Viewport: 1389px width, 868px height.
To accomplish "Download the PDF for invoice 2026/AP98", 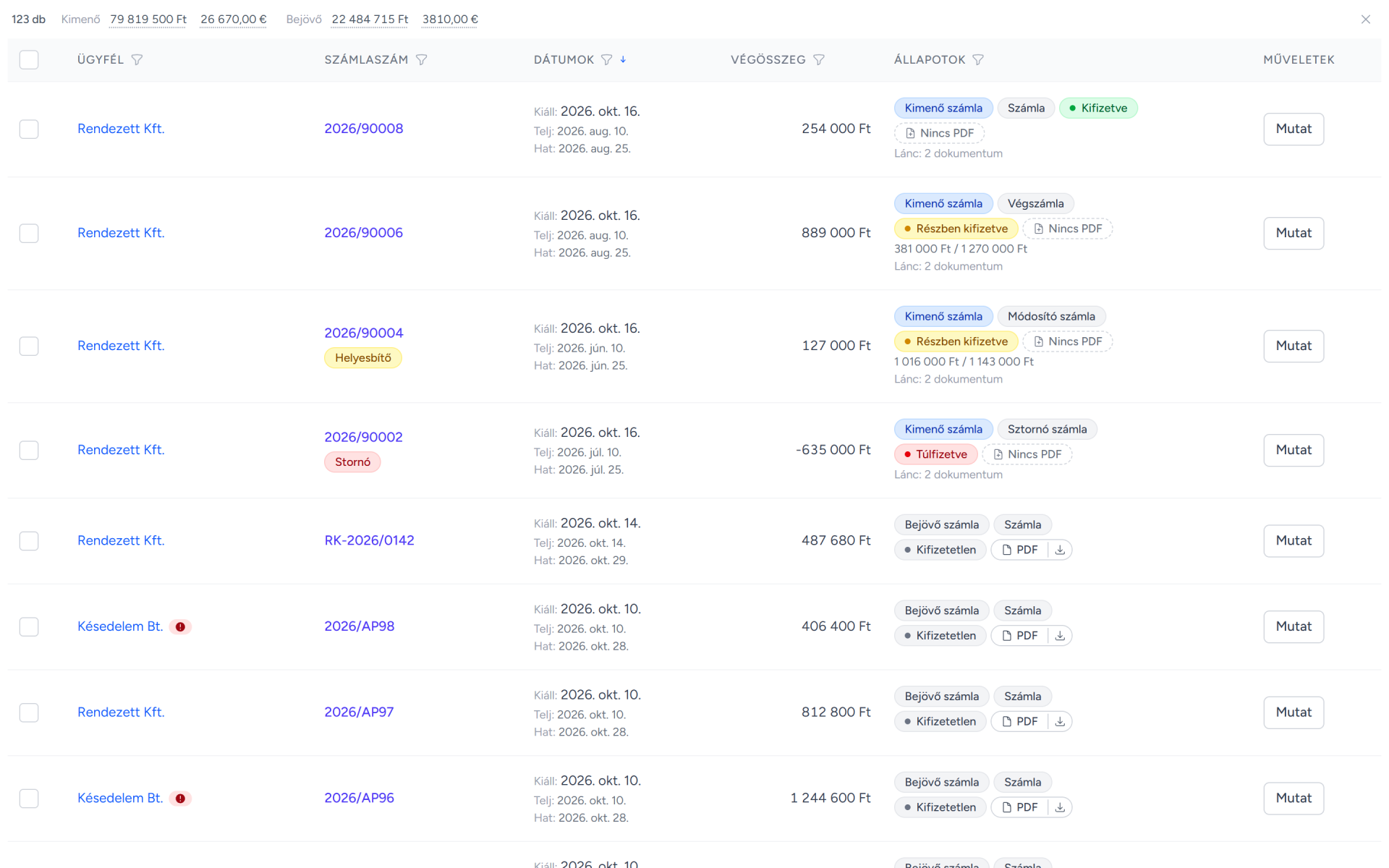I will pyautogui.click(x=1060, y=636).
